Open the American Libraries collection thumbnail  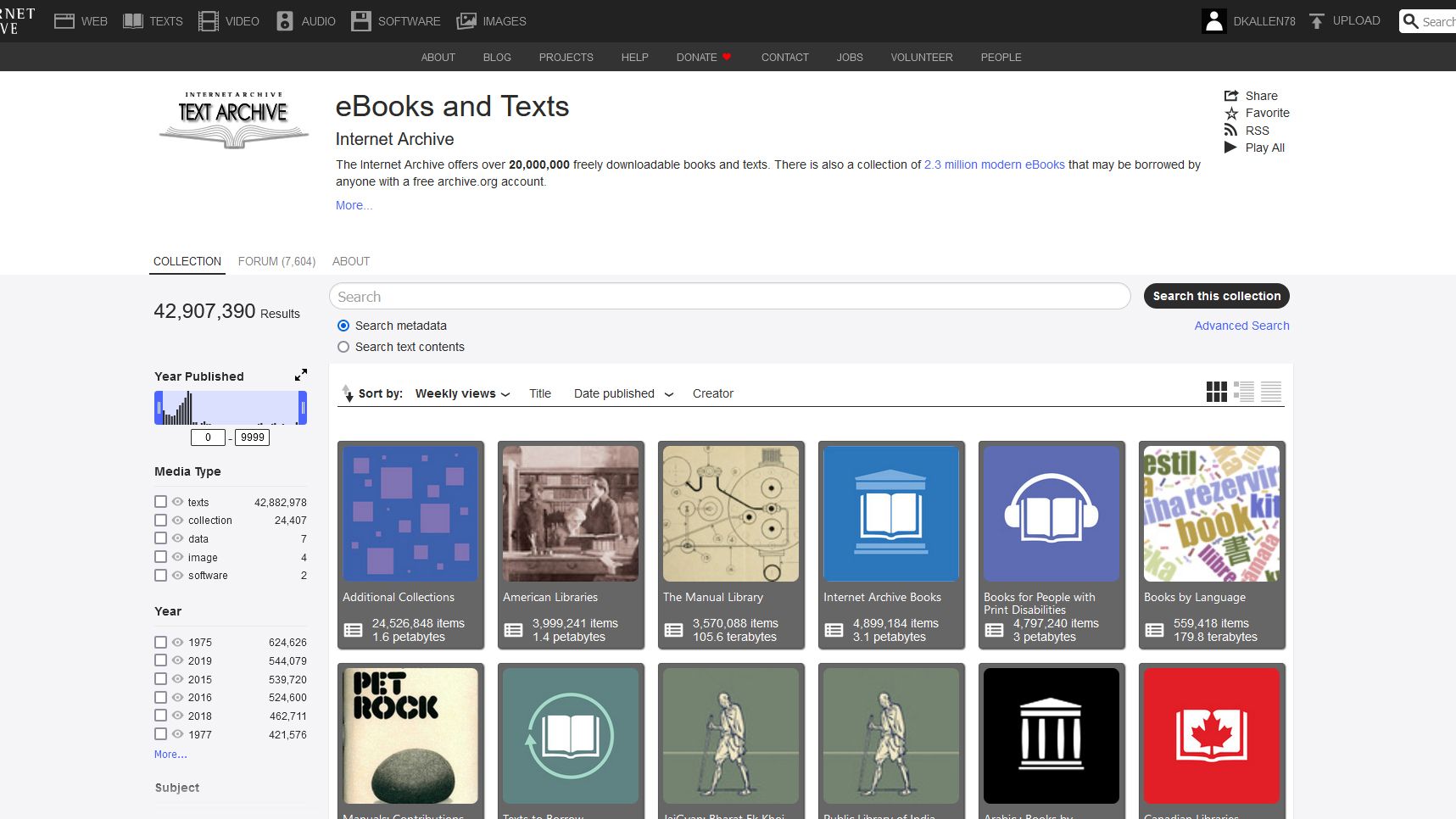pyautogui.click(x=571, y=513)
